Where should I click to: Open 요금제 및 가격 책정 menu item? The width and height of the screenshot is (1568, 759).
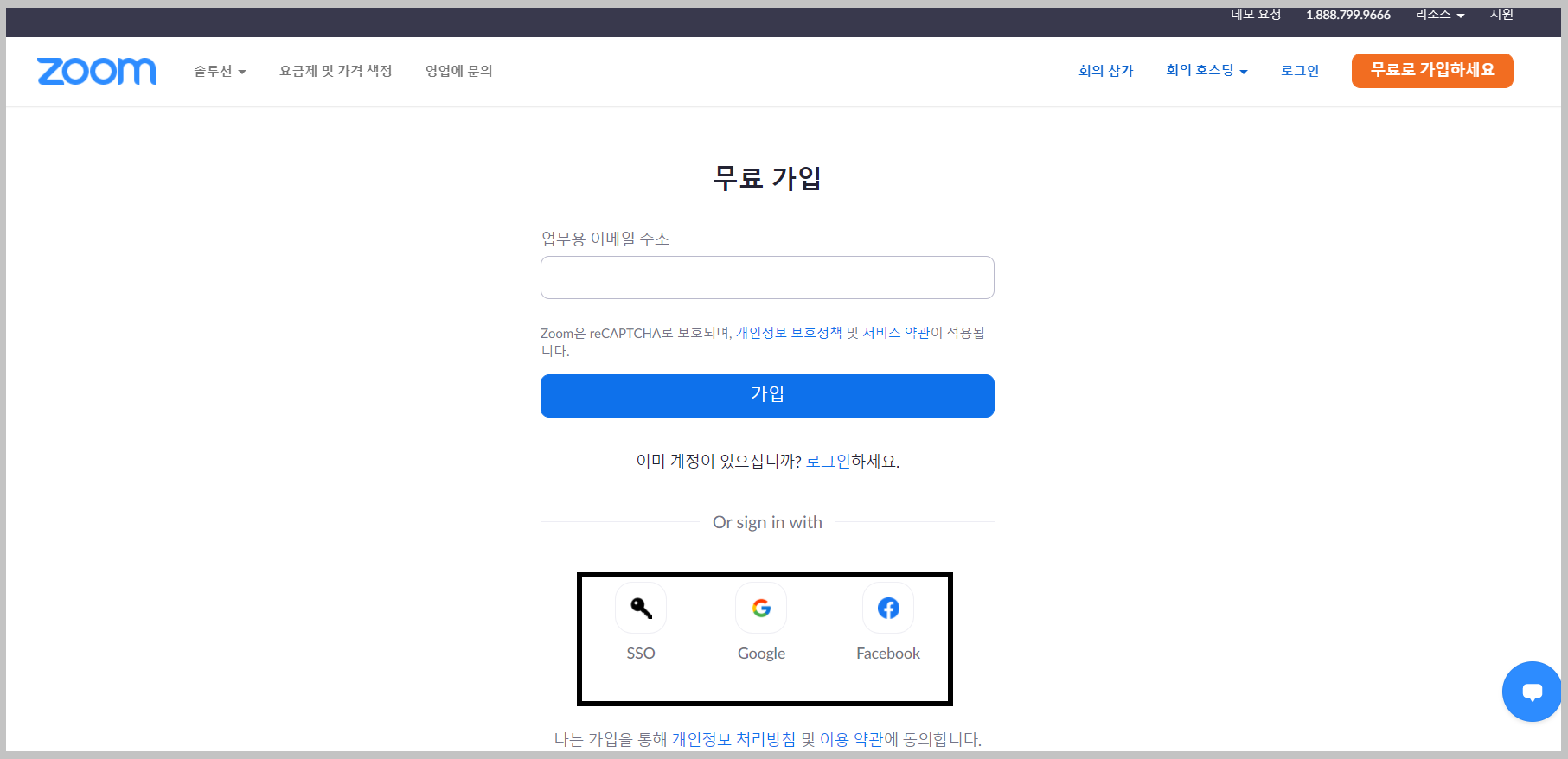tap(336, 71)
